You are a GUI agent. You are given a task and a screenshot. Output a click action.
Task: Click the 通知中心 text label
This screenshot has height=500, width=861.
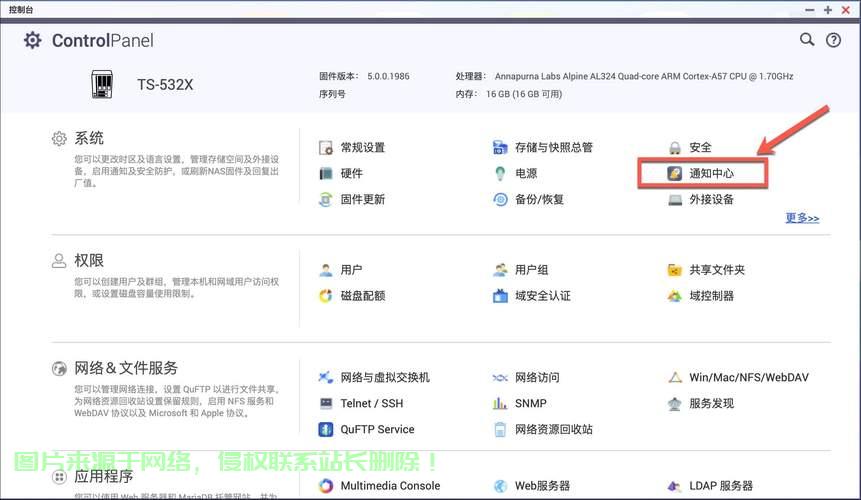pos(712,173)
